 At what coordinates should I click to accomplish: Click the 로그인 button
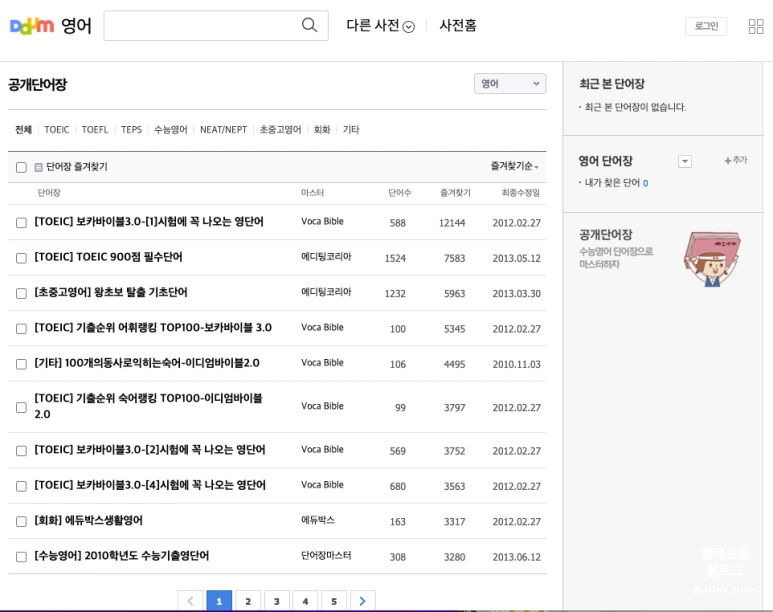[706, 26]
